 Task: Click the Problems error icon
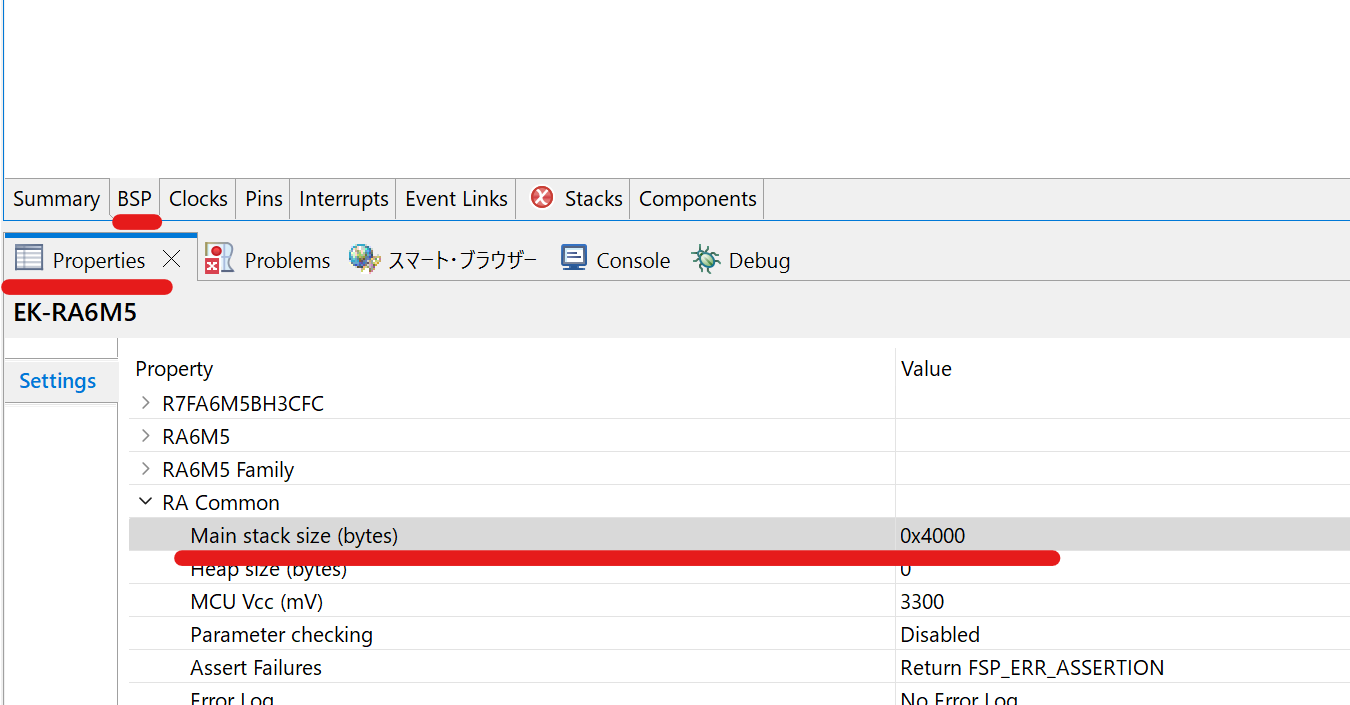[x=218, y=258]
